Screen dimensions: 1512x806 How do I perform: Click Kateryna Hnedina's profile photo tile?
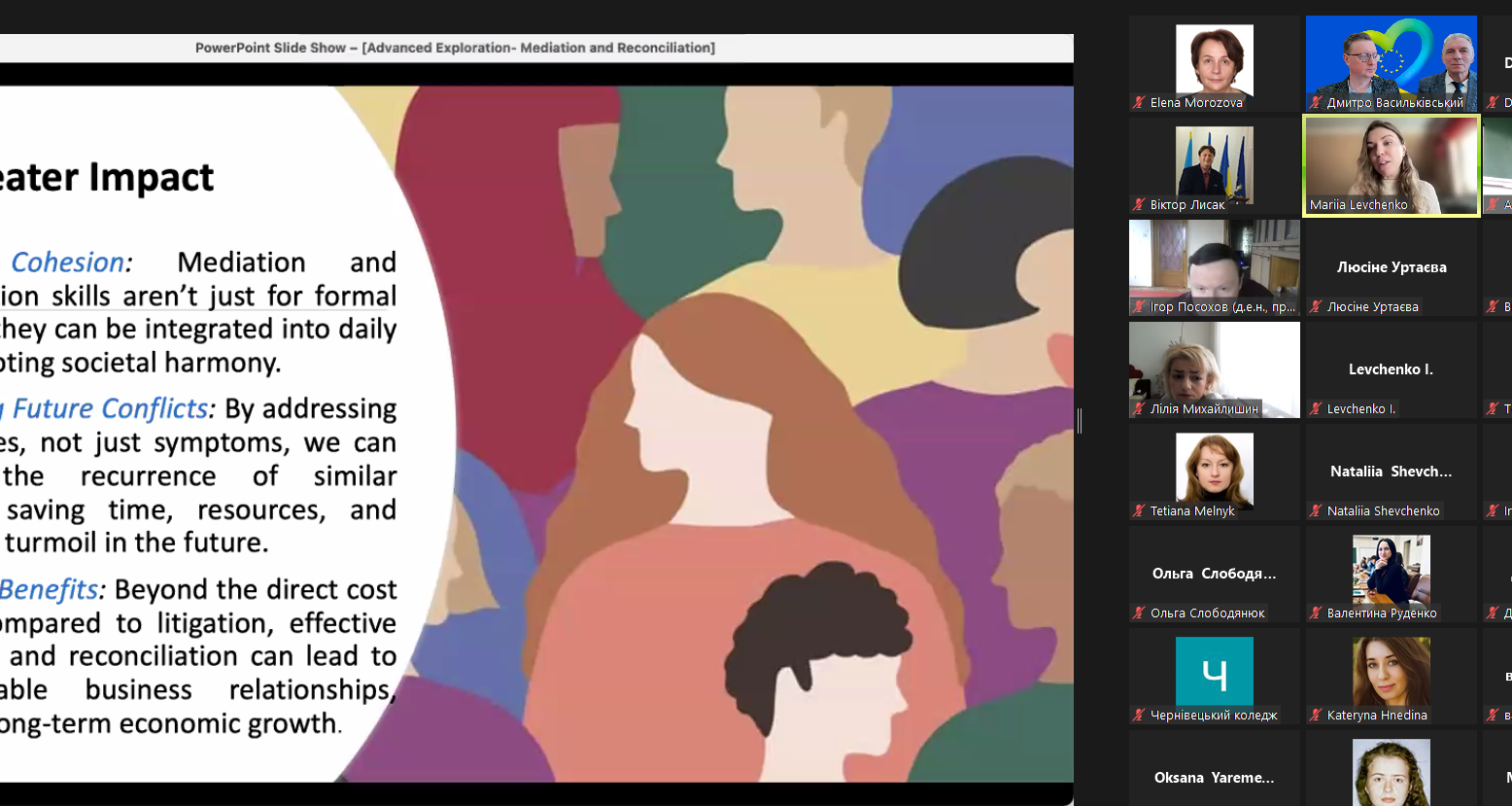1391,671
